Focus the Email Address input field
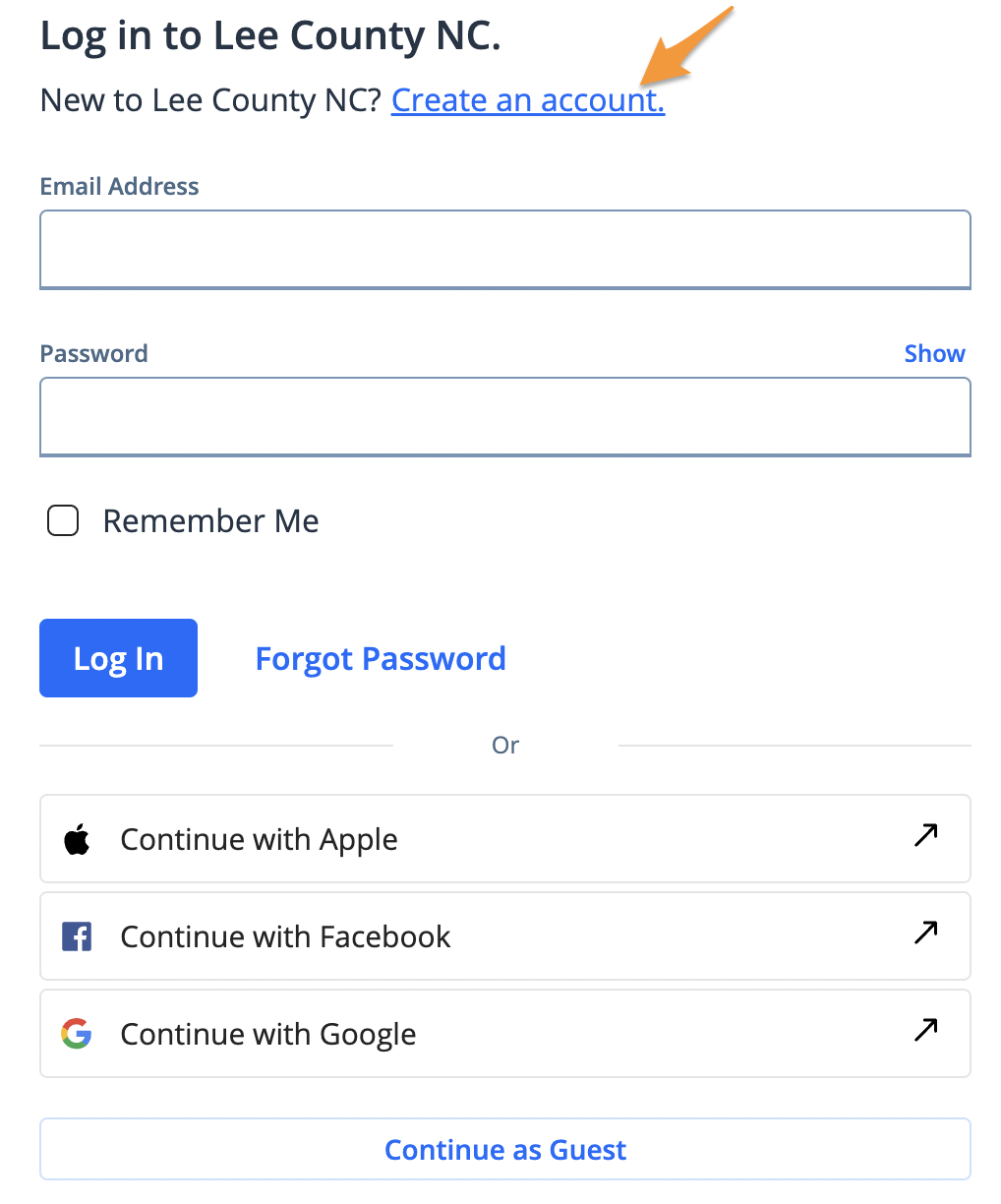Image resolution: width=1001 pixels, height=1204 pixels. point(505,250)
